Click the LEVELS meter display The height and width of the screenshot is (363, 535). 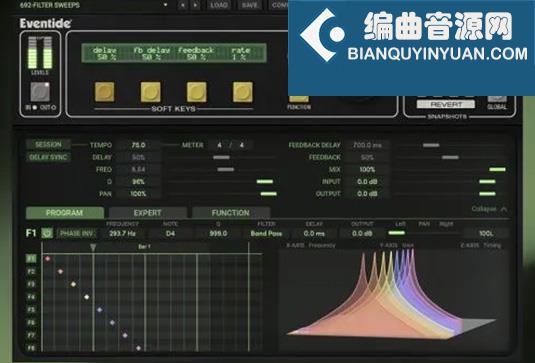(x=40, y=53)
